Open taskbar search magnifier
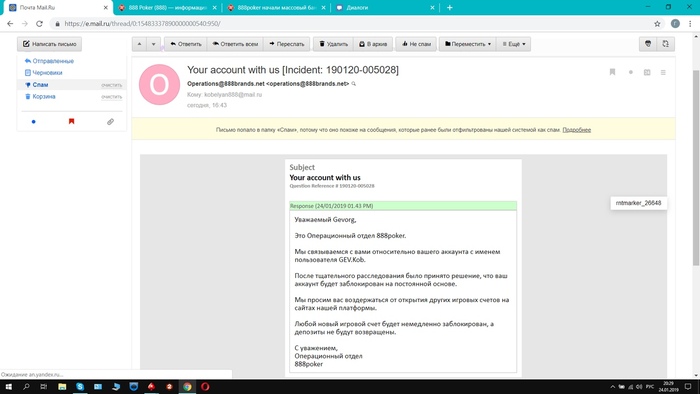Viewport: 700px width, 394px height. [x=26, y=386]
